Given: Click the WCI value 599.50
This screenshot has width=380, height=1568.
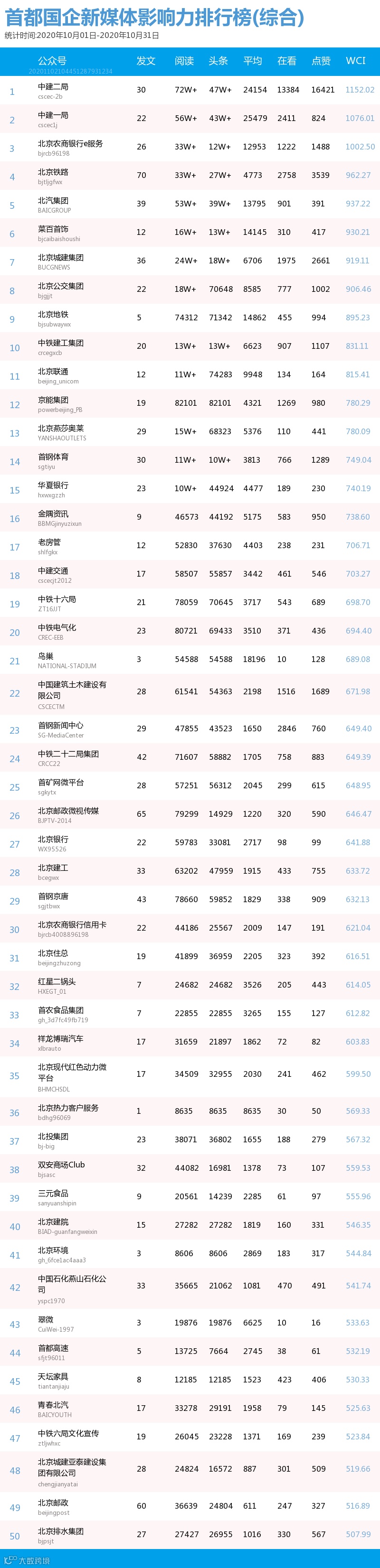Looking at the screenshot, I should click(358, 1074).
